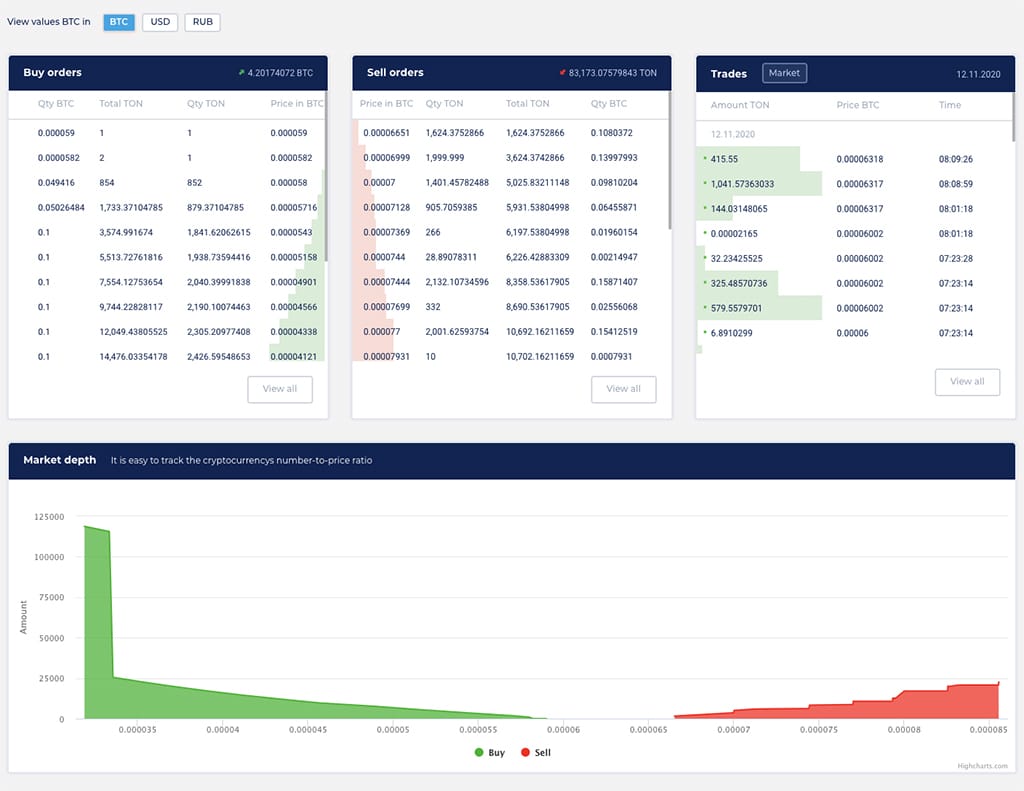Screen dimensions: 1024x791
Task: Click sell order Total TON 10,702.16211659
Action: 540,356
